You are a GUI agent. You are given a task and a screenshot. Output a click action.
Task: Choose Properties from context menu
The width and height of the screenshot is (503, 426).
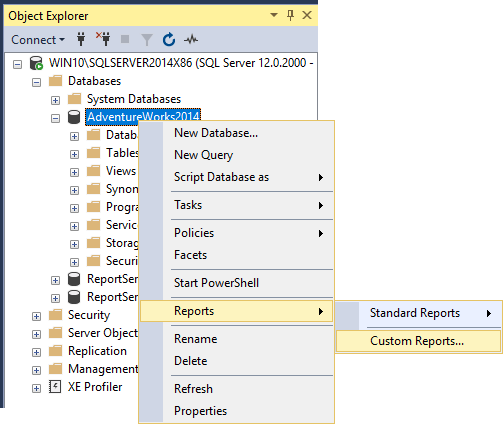(x=237, y=411)
